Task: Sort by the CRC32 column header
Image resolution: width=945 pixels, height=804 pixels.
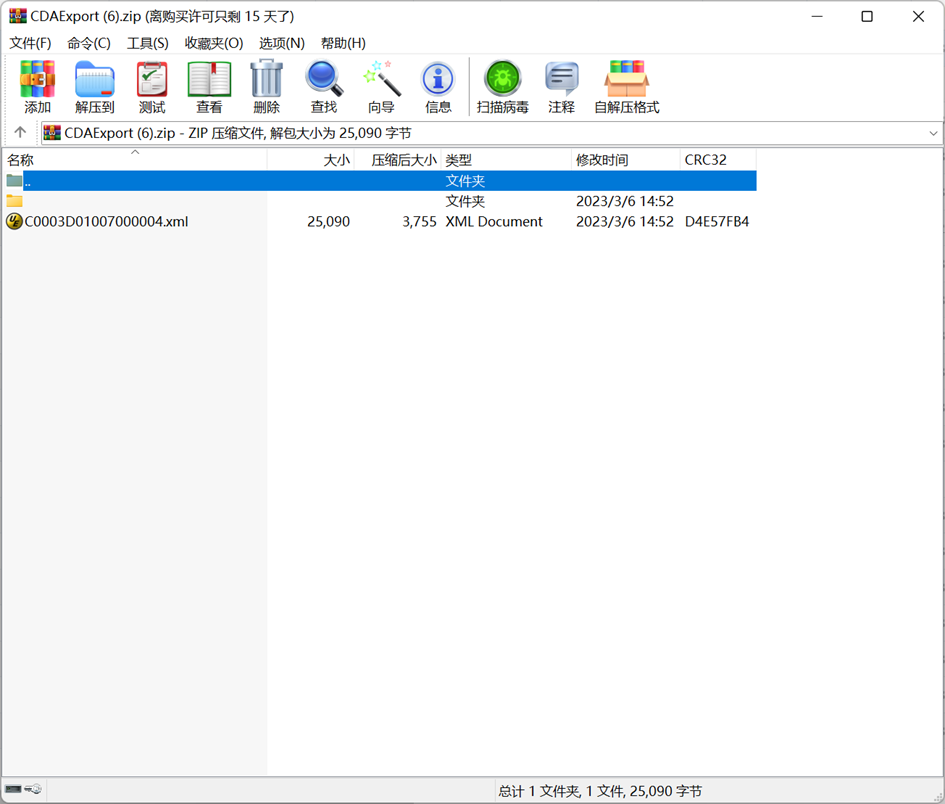Action: pos(718,160)
